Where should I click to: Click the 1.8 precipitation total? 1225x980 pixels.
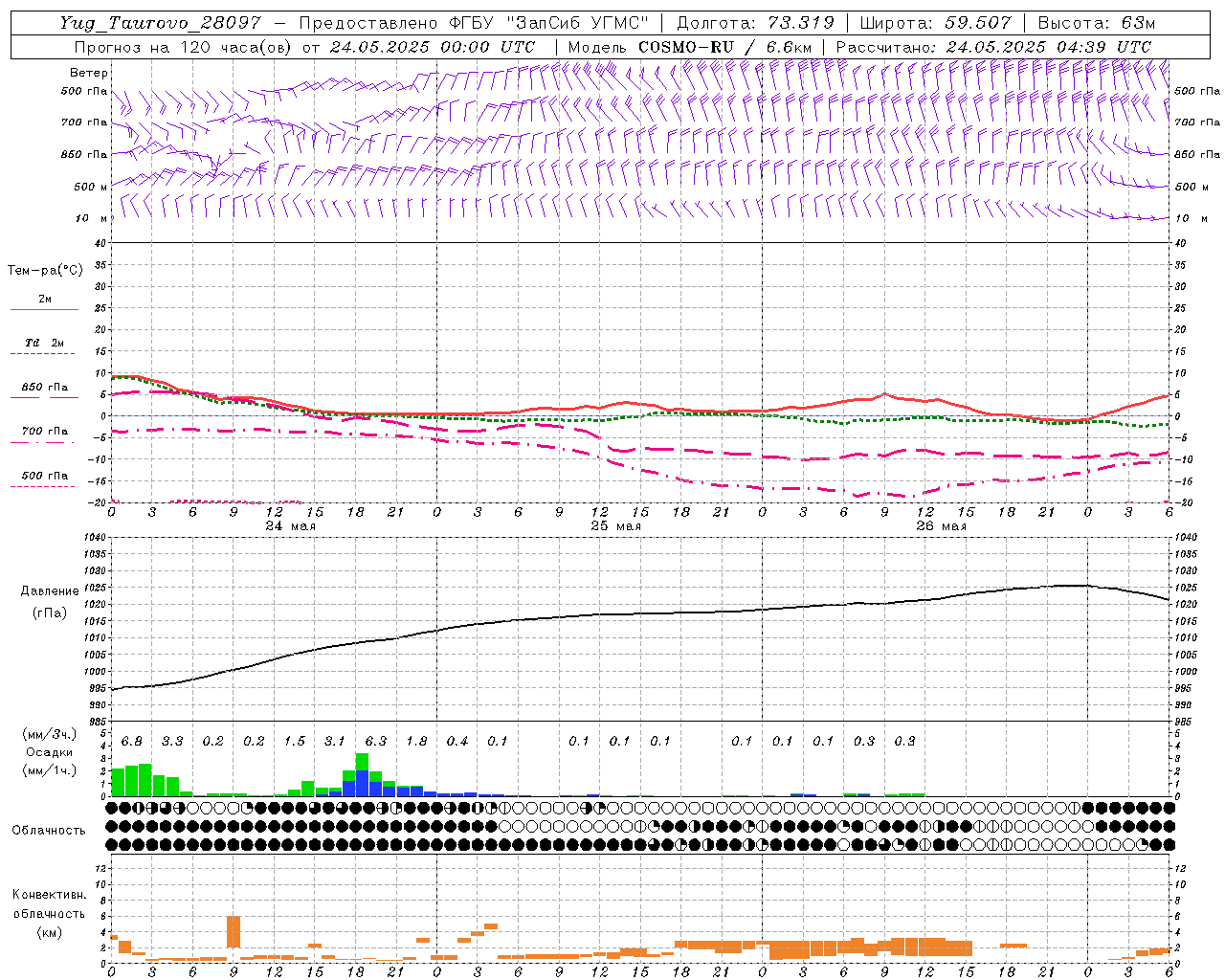pyautogui.click(x=416, y=742)
